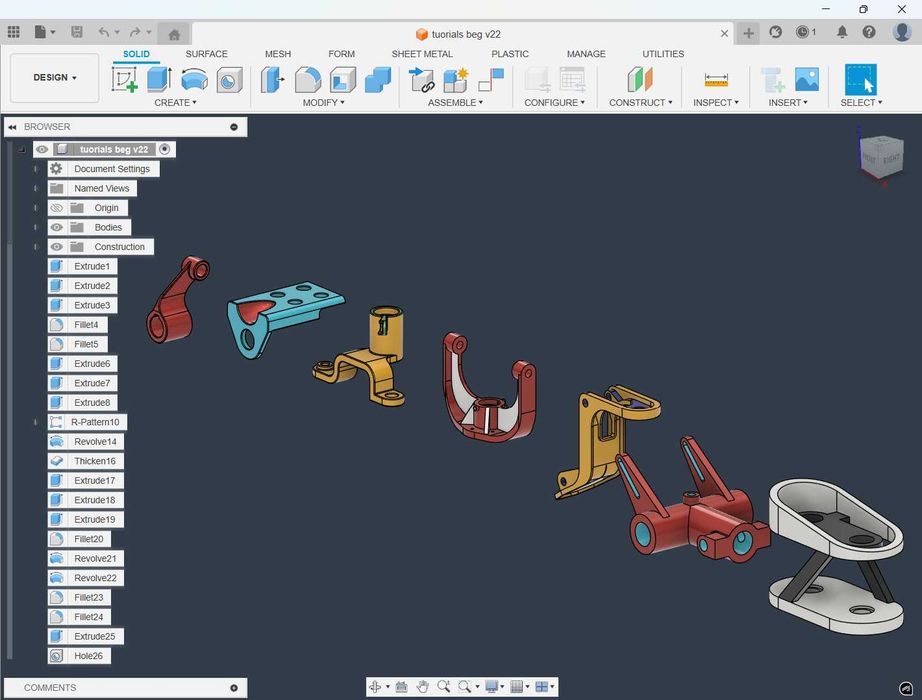922x700 pixels.
Task: Click the Offset Plane construct icon
Action: pyautogui.click(x=640, y=79)
